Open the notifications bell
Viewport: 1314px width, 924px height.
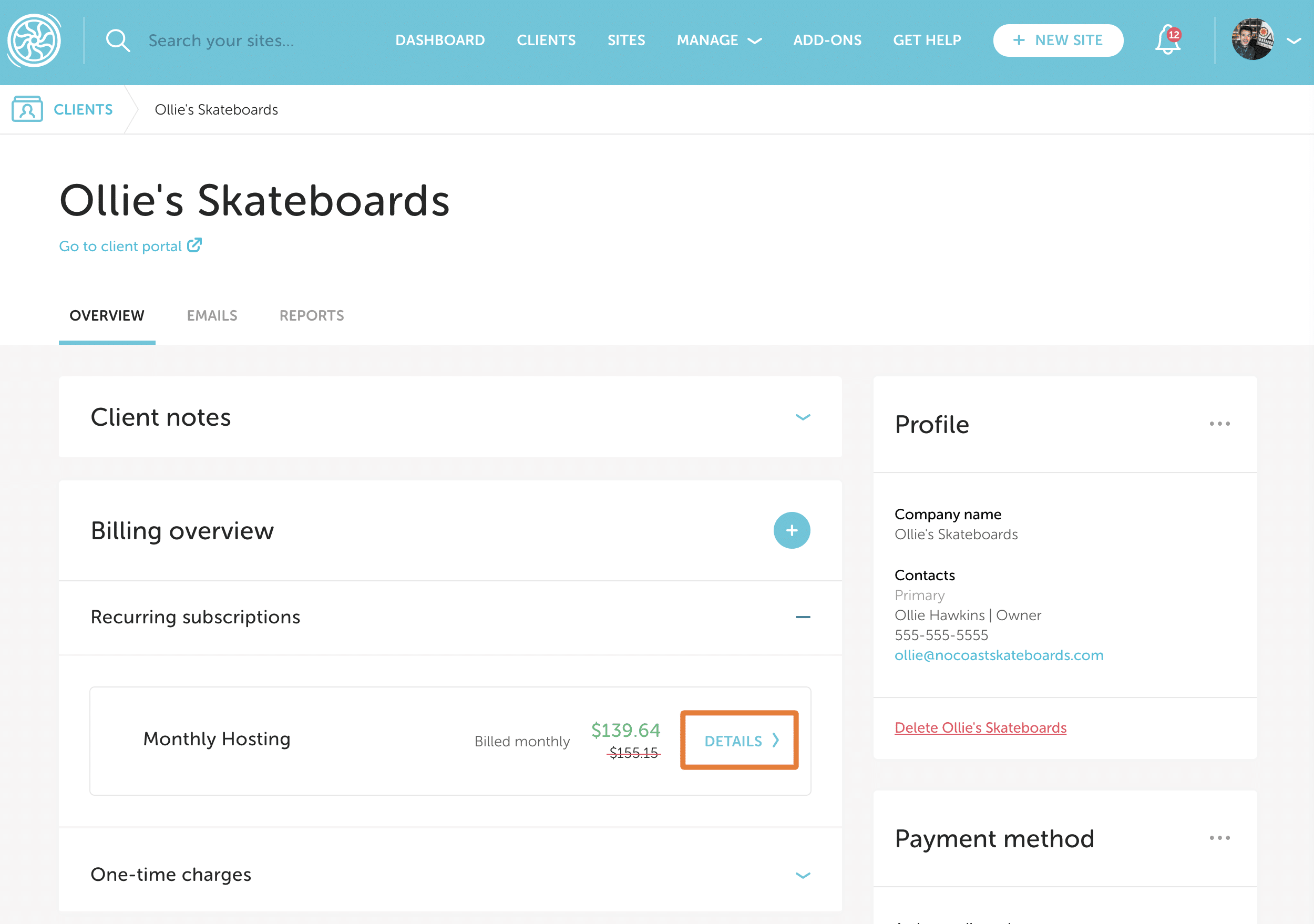click(x=1167, y=40)
